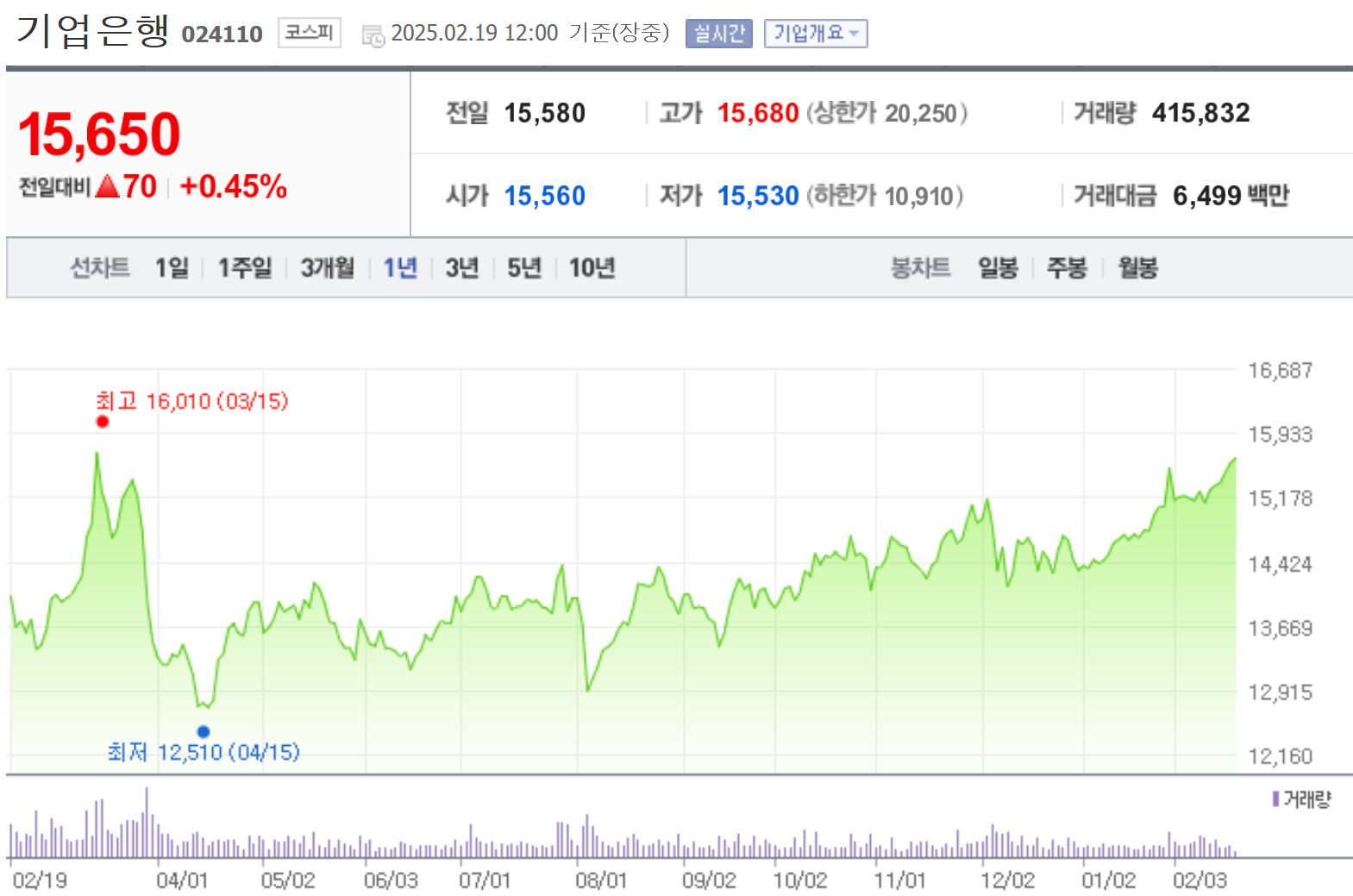This screenshot has width=1353, height=896.
Task: Click the 05/02 date axis label
Action: pyautogui.click(x=288, y=880)
